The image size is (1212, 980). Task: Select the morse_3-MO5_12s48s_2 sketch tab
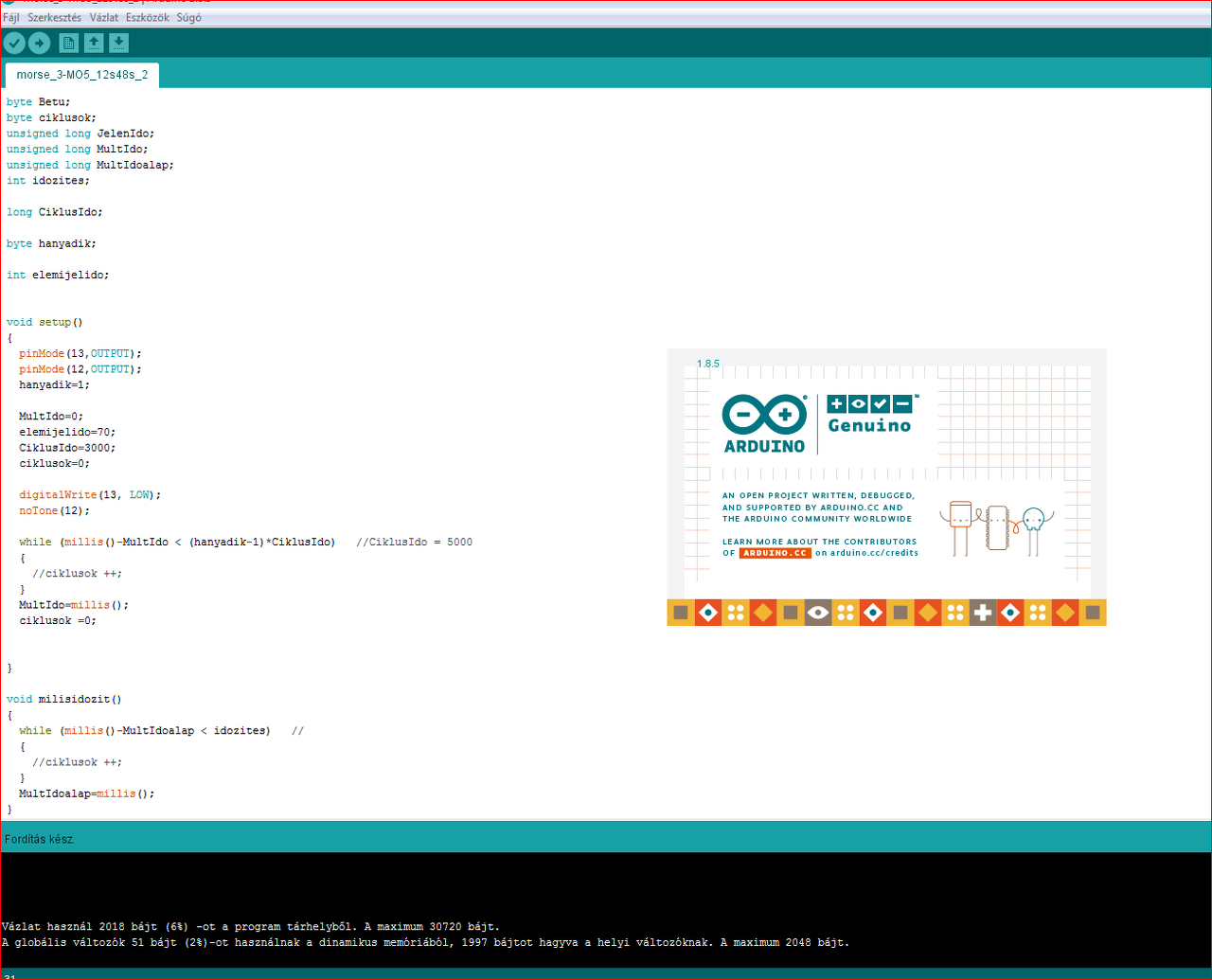82,75
